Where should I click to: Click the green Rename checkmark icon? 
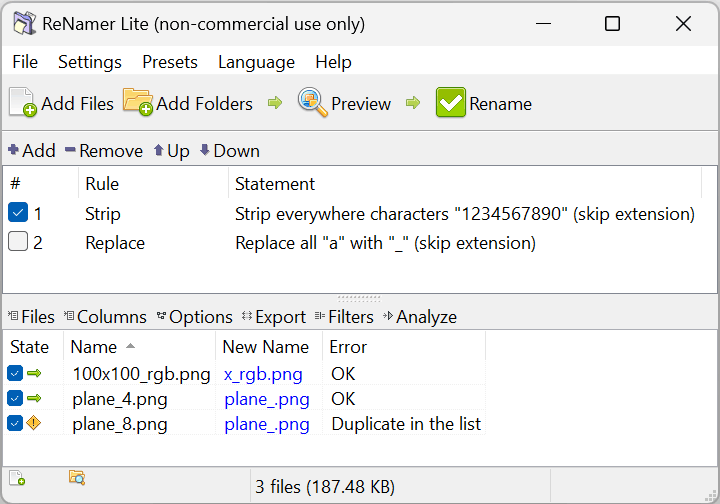[451, 103]
